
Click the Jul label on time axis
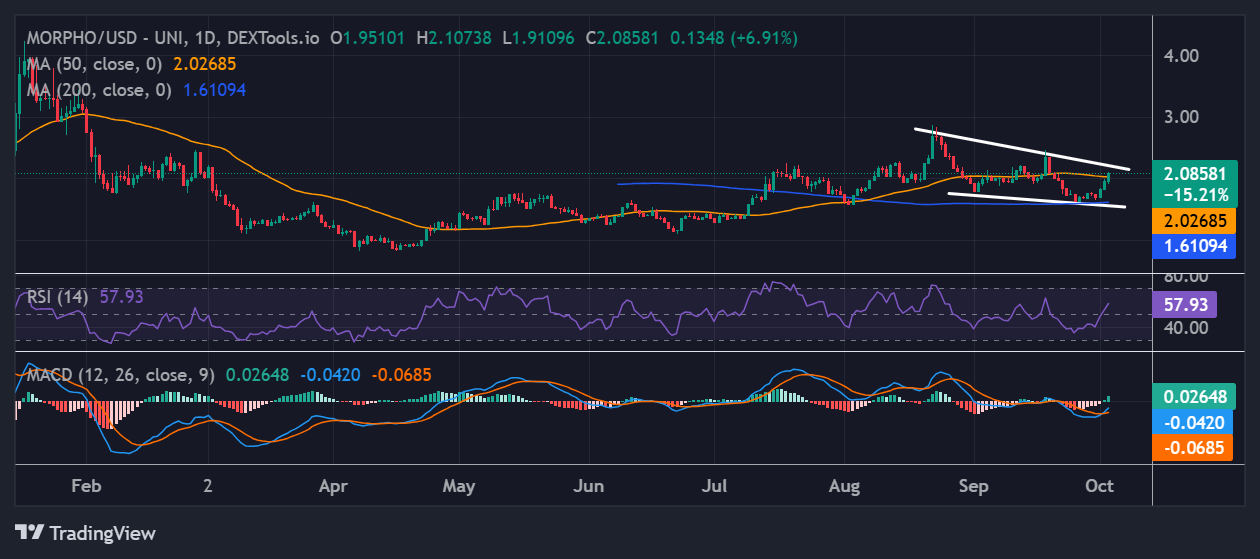(x=716, y=487)
